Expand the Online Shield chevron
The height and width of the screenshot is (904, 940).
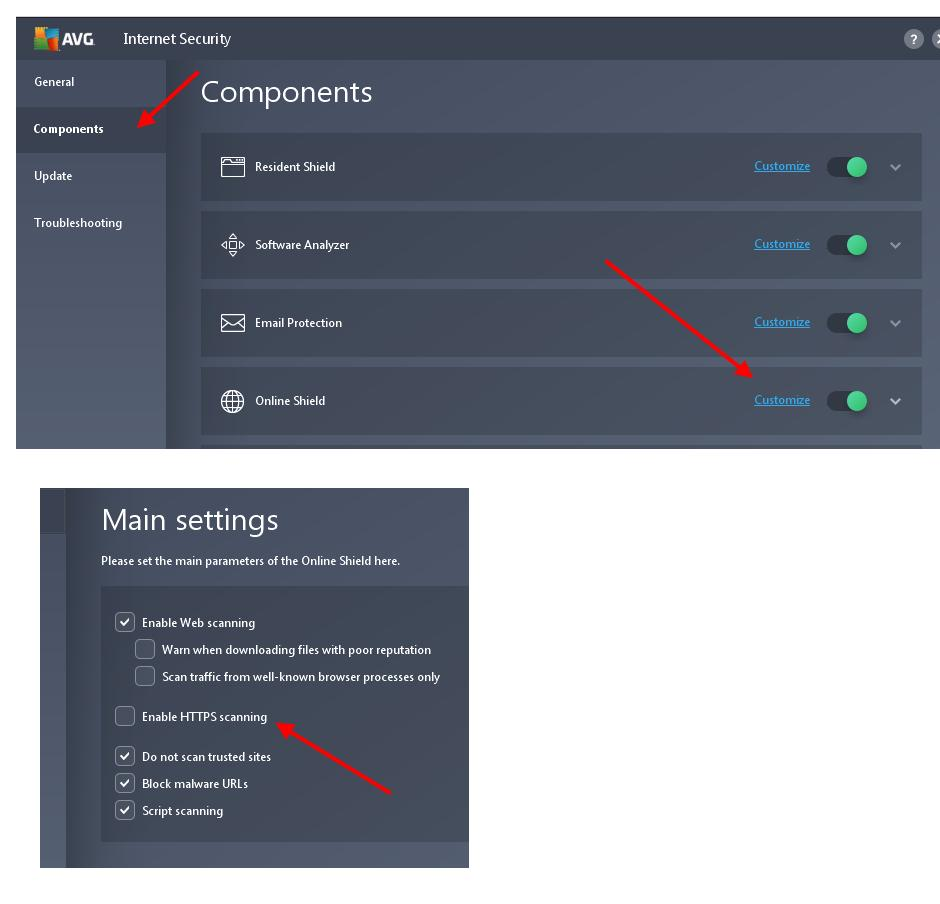(895, 401)
